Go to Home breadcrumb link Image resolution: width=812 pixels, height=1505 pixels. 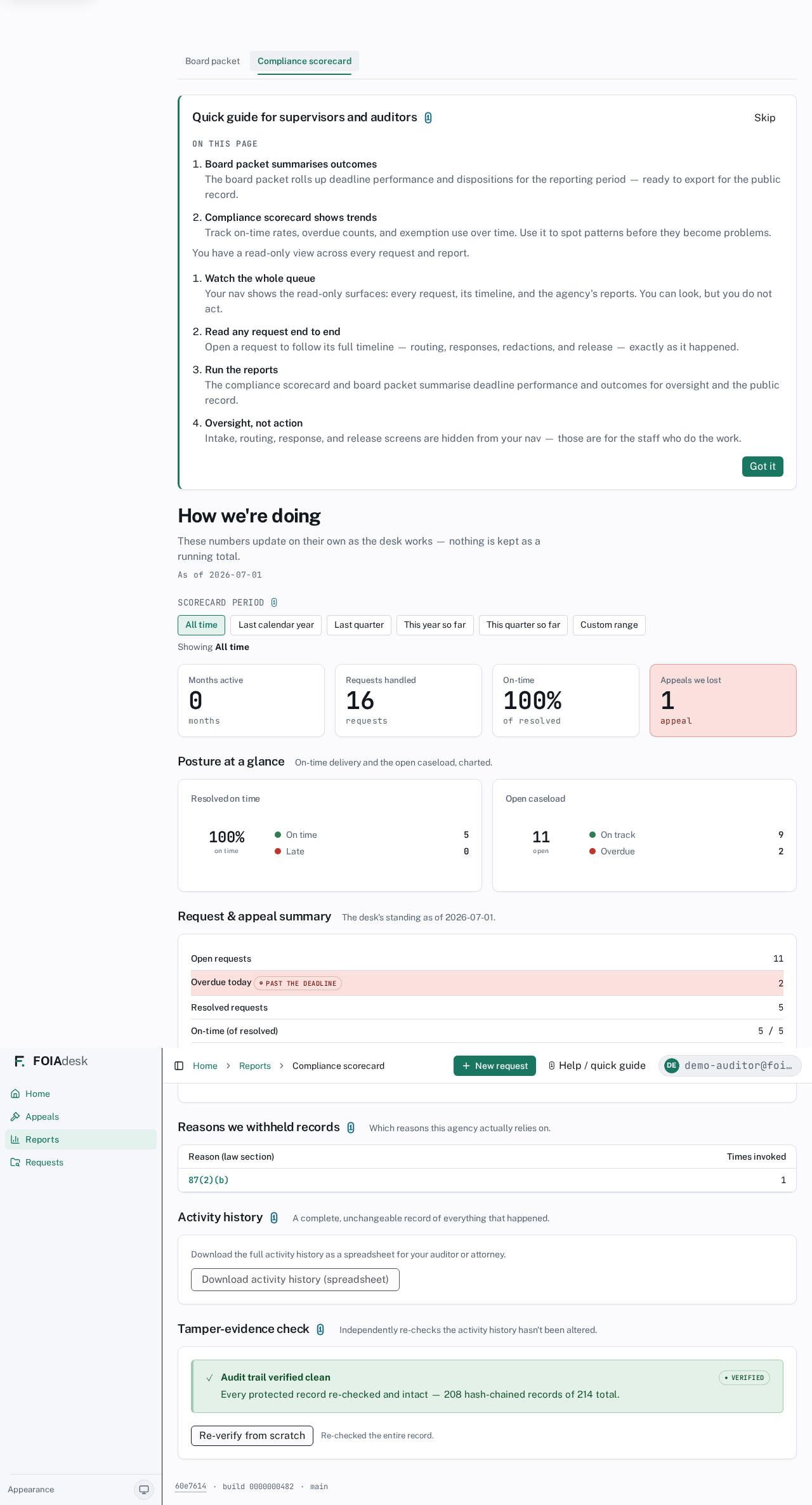point(205,1066)
